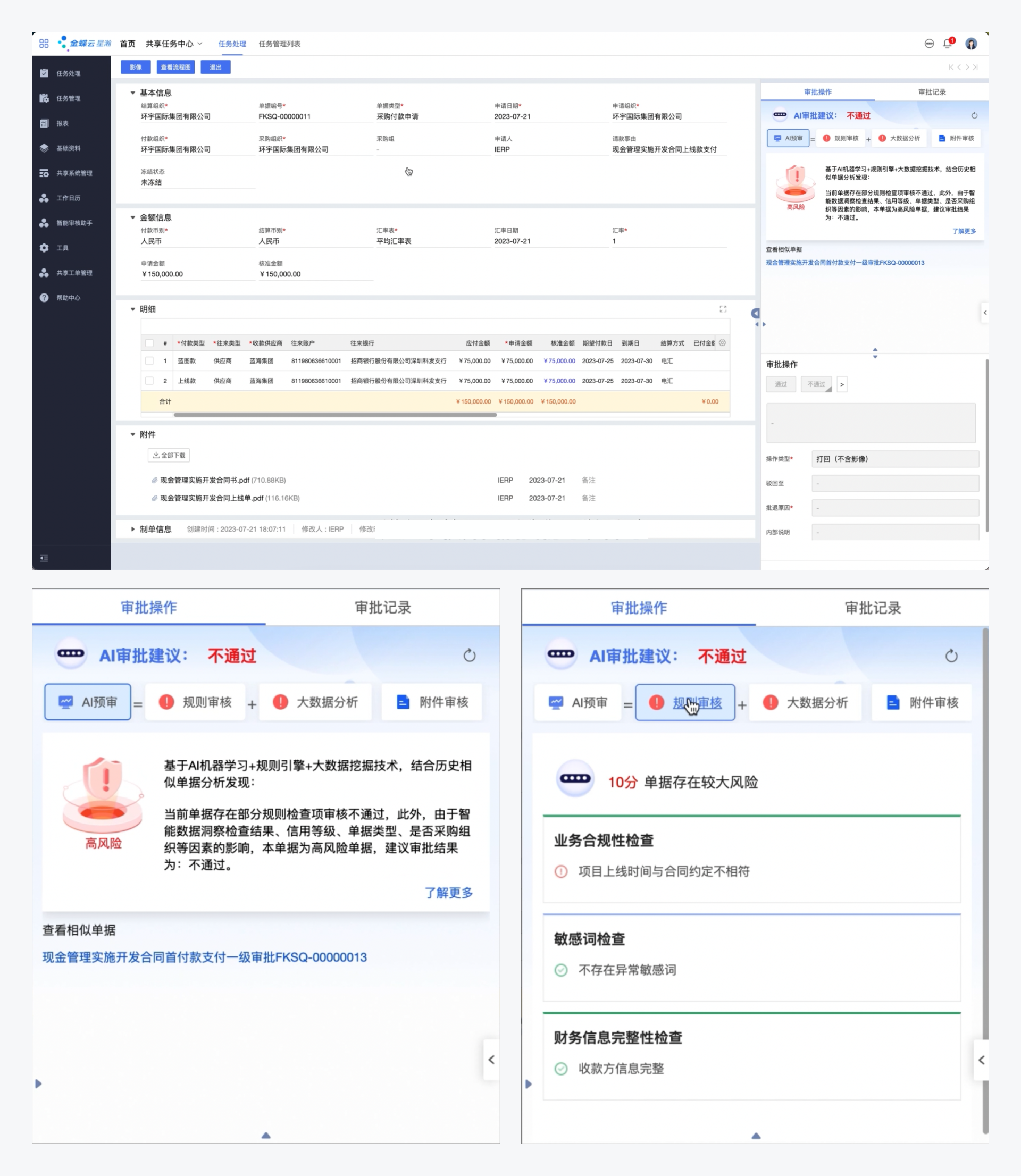Check the row 2 上线款 checkbox
The height and width of the screenshot is (1176, 1021).
(149, 381)
